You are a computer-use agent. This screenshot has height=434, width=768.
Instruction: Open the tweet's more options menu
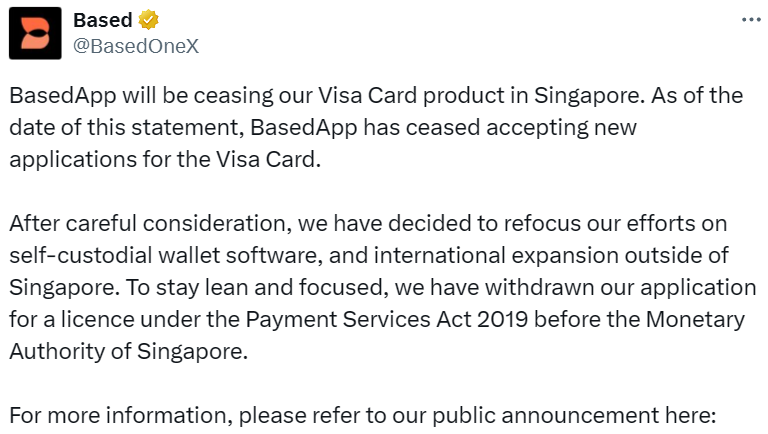pos(750,21)
